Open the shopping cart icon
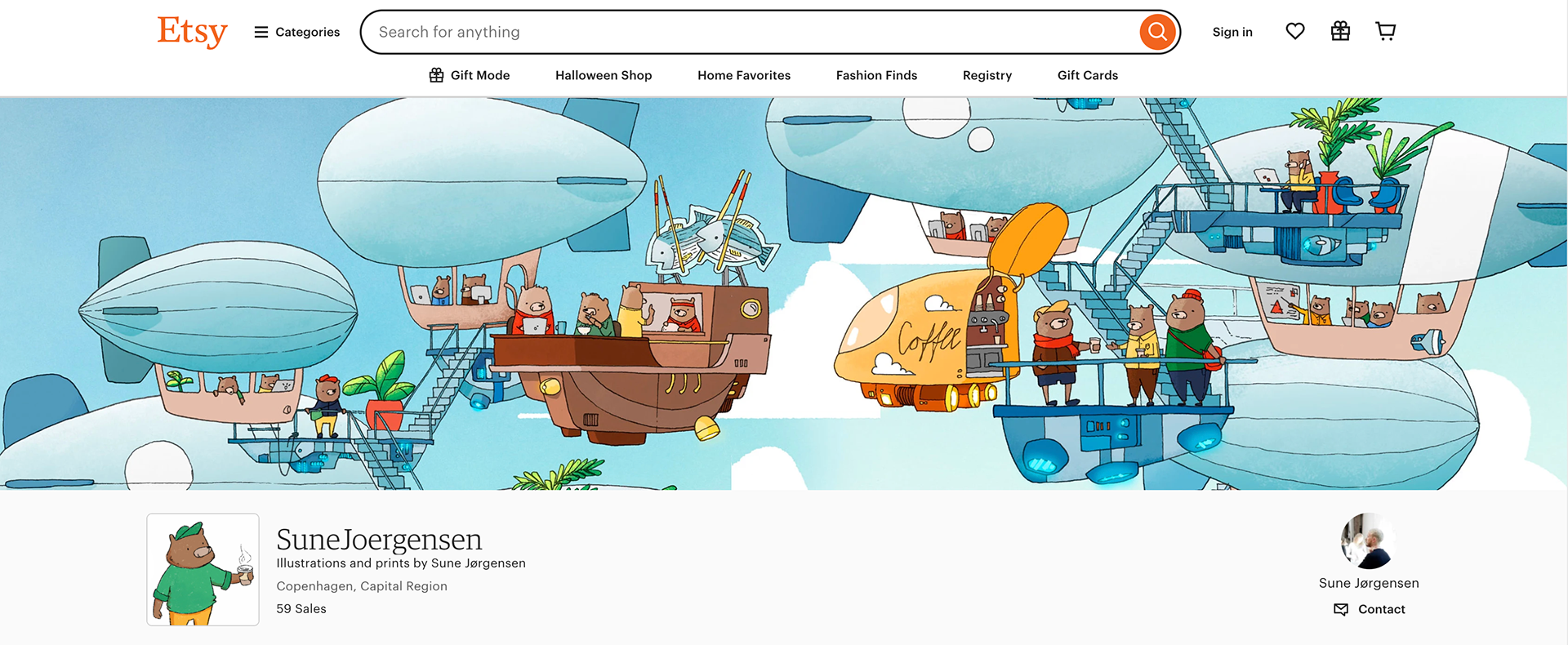 1386,31
